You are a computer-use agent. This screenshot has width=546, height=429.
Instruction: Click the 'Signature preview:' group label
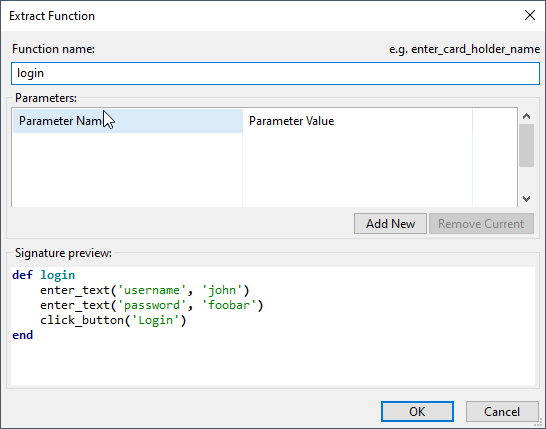(x=63, y=253)
